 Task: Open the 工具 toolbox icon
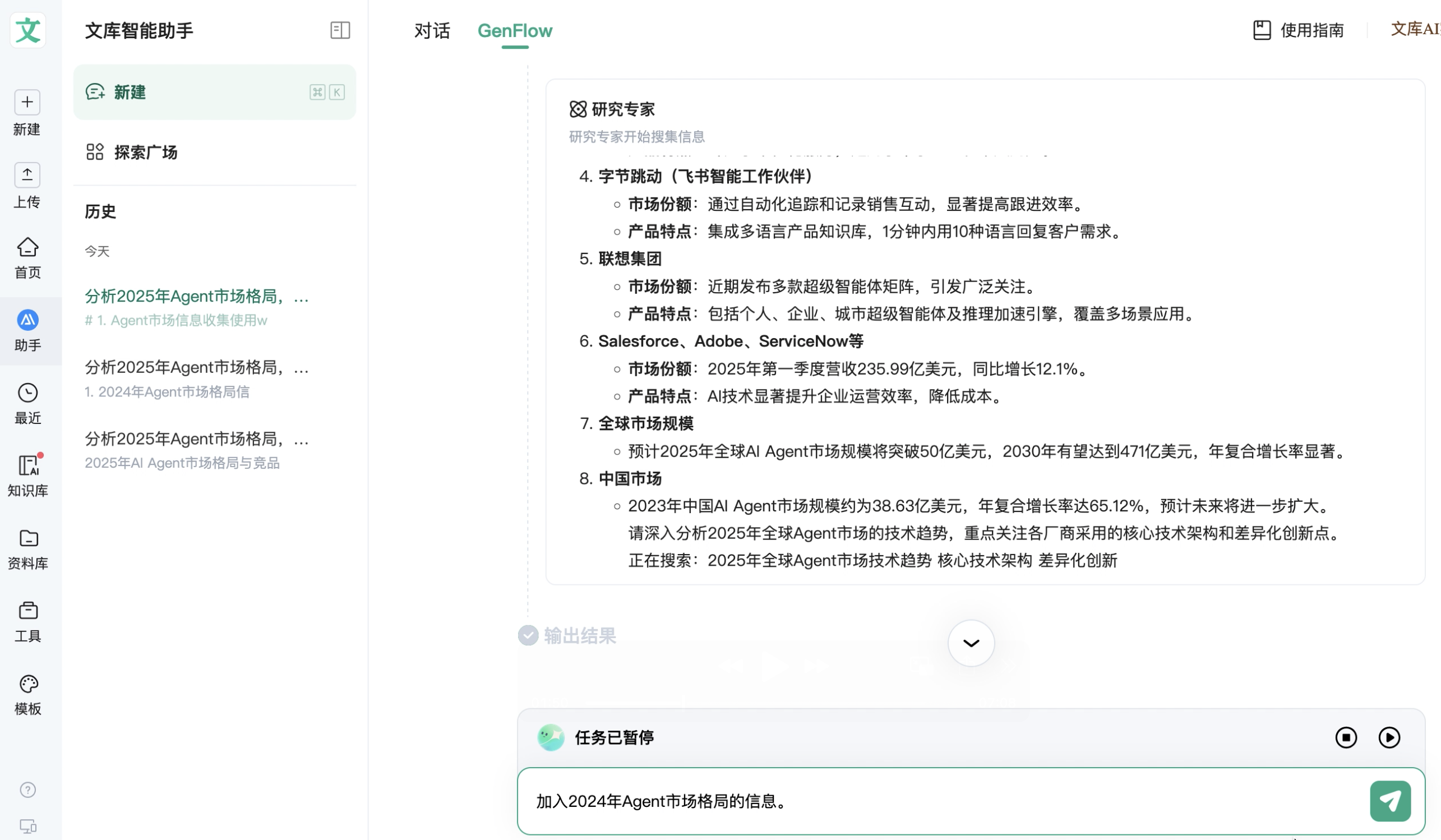coord(27,611)
